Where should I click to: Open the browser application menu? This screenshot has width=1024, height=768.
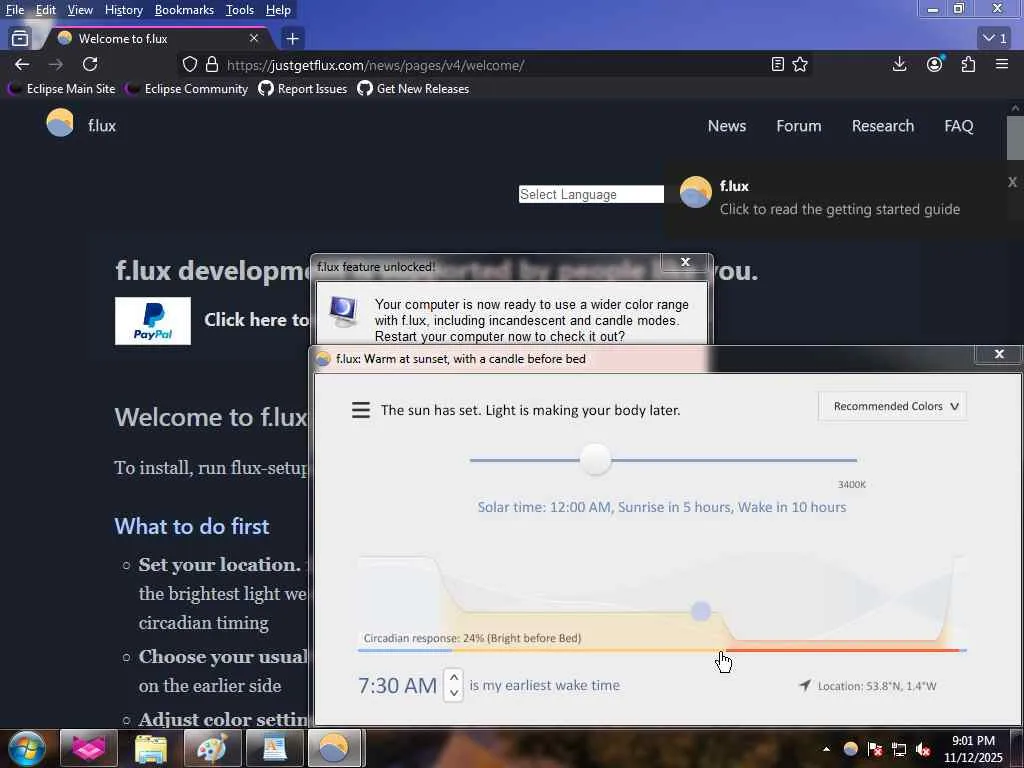pyautogui.click(x=1002, y=65)
